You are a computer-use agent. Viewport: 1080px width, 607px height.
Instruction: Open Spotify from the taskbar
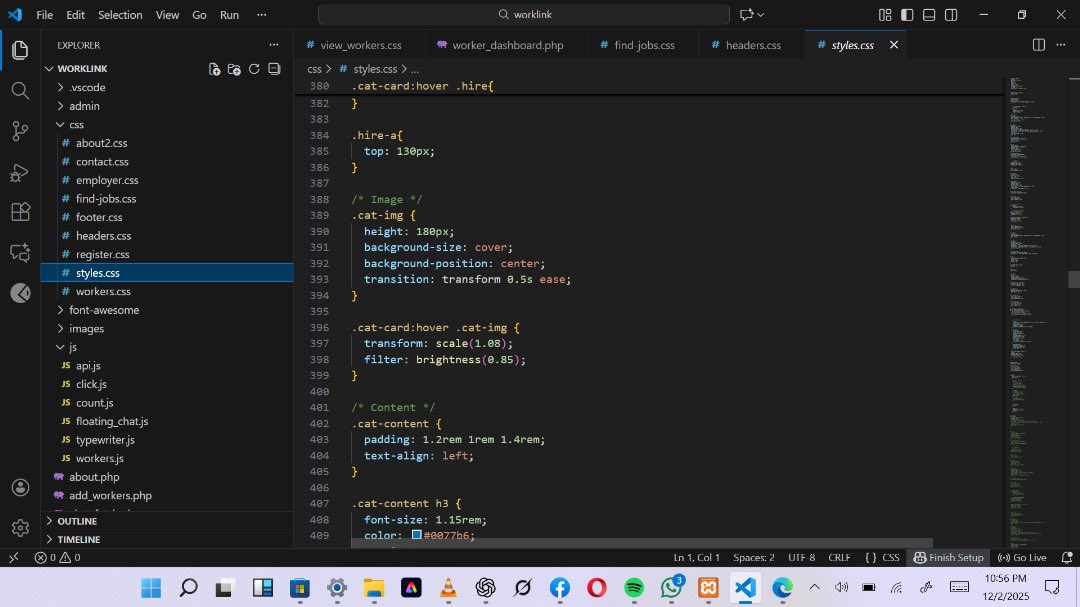click(633, 588)
